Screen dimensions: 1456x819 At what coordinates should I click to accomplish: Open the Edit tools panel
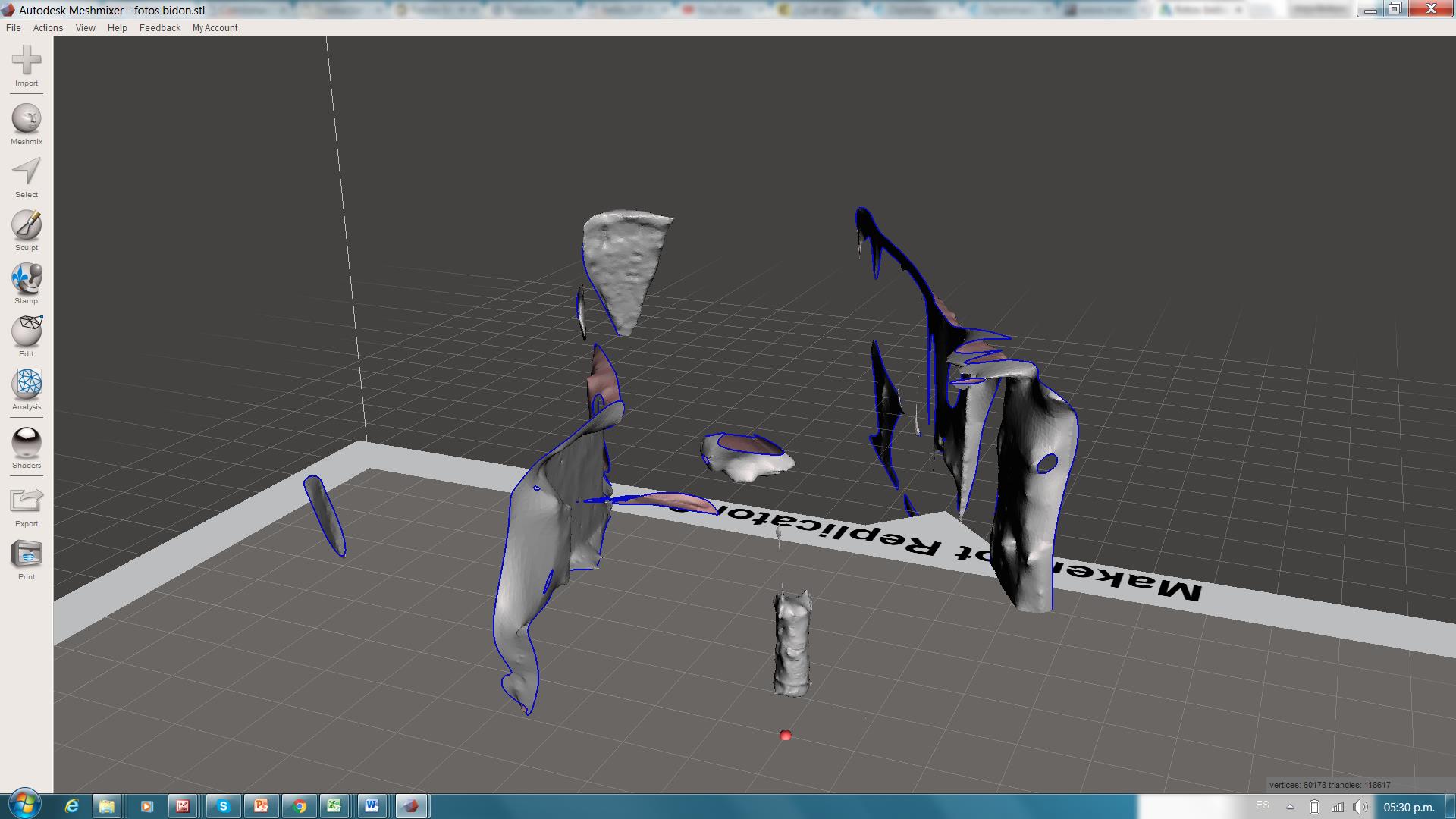click(27, 331)
